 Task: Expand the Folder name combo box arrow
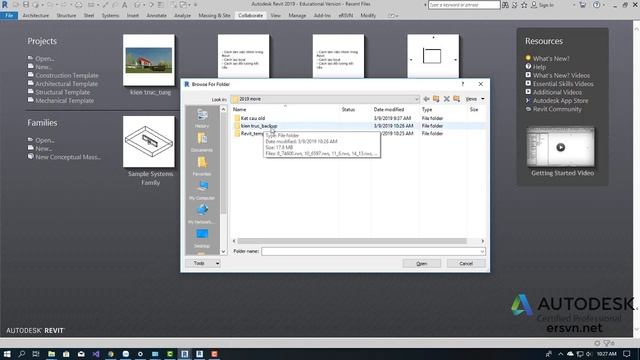[x=482, y=251]
